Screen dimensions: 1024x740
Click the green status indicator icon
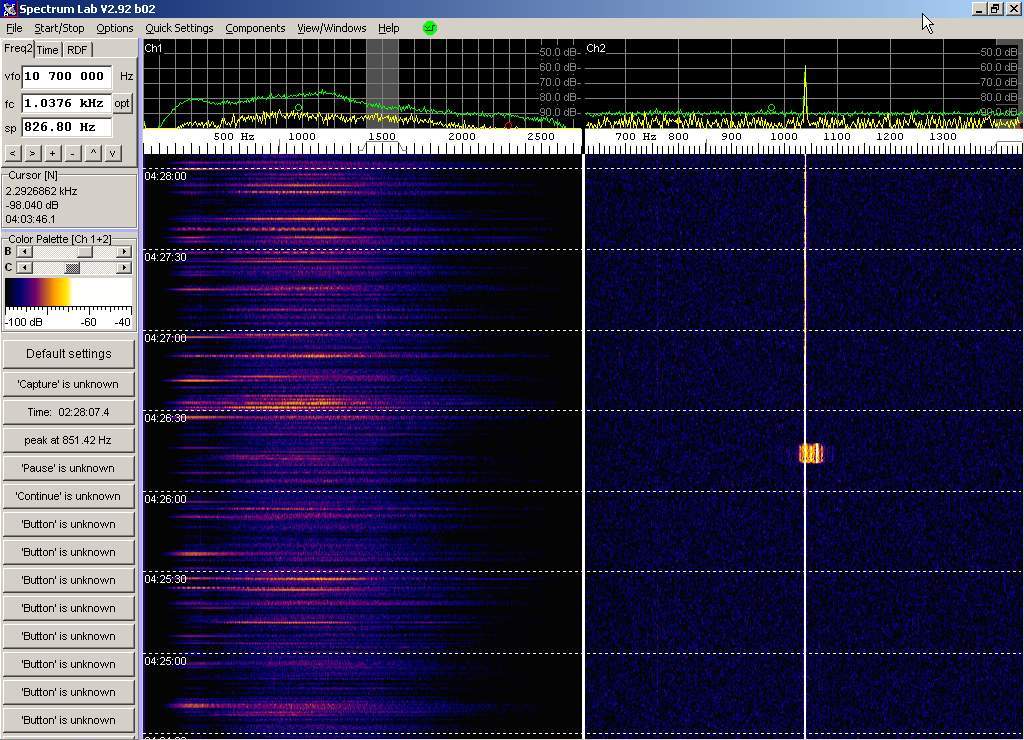[430, 28]
